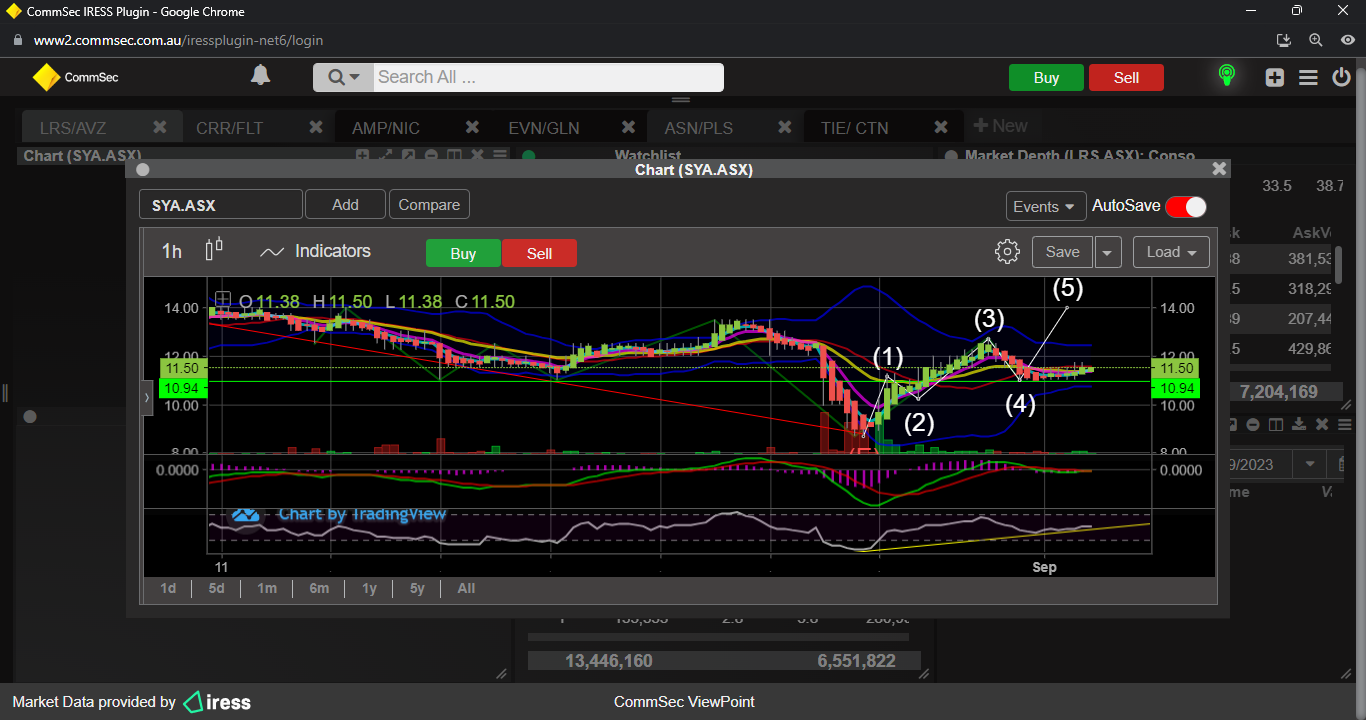Switch to the AMP/NIC tab
Viewport: 1366px width, 720px height.
386,128
